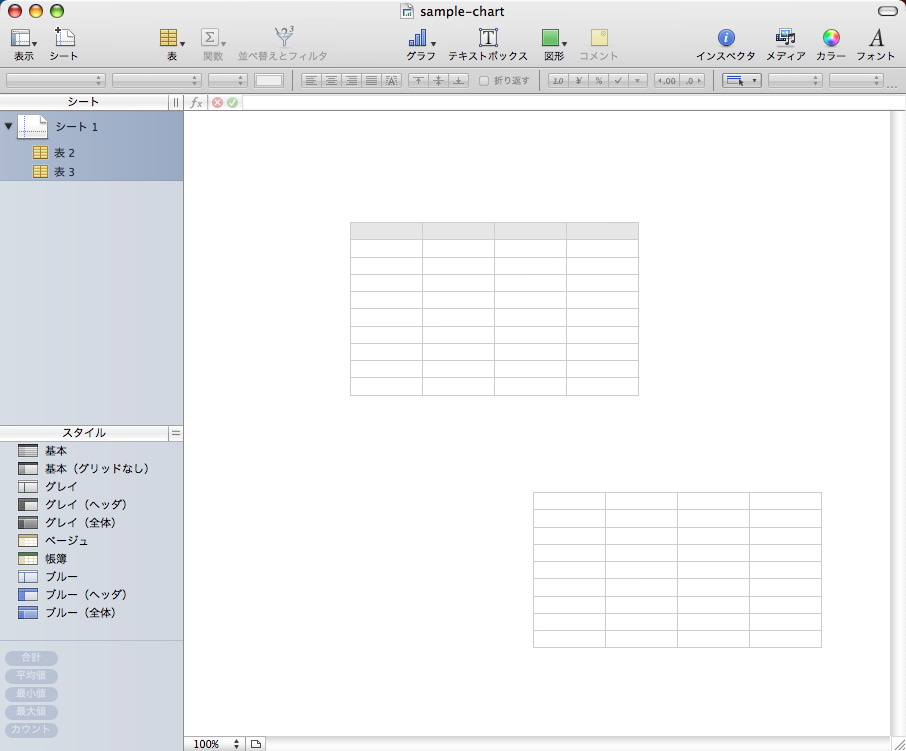906x751 pixels.
Task: Collapse シート 1 disclosure triangle
Action: 8,127
